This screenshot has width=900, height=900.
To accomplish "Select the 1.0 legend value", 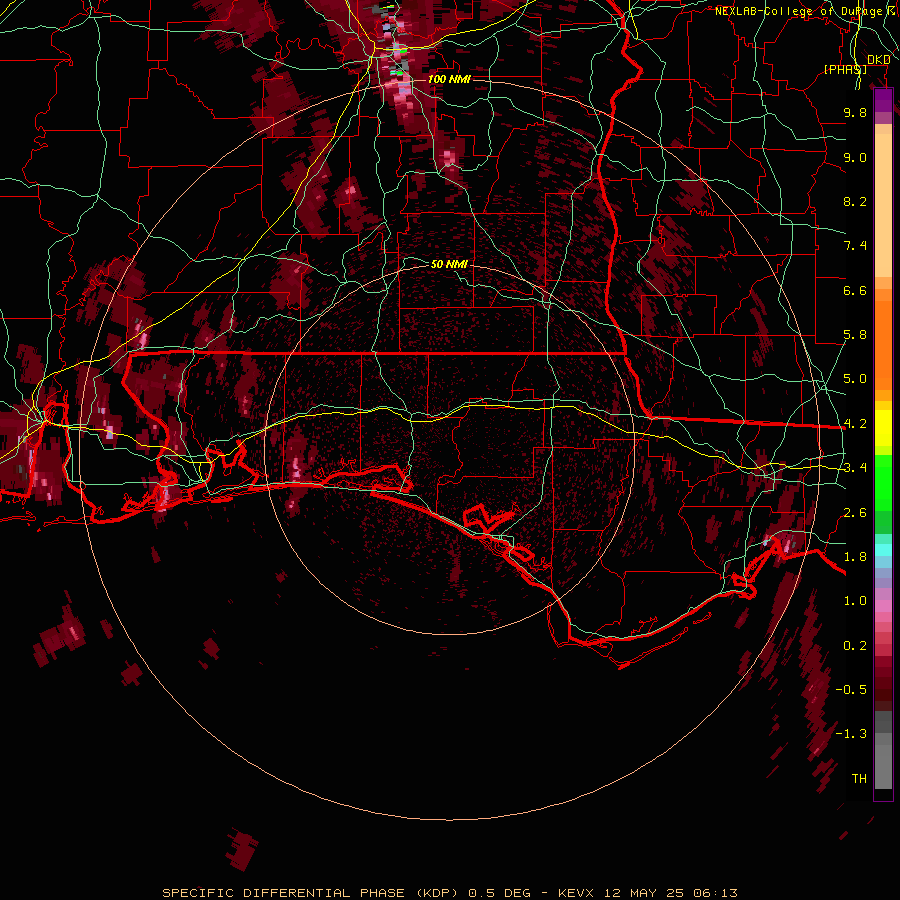I will click(855, 601).
